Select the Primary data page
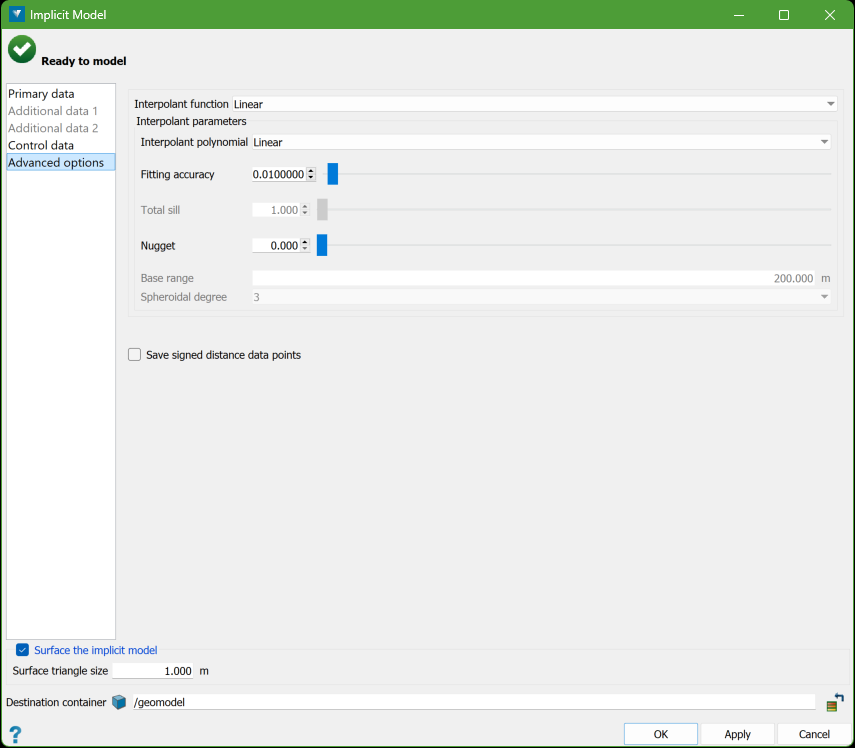 [41, 94]
